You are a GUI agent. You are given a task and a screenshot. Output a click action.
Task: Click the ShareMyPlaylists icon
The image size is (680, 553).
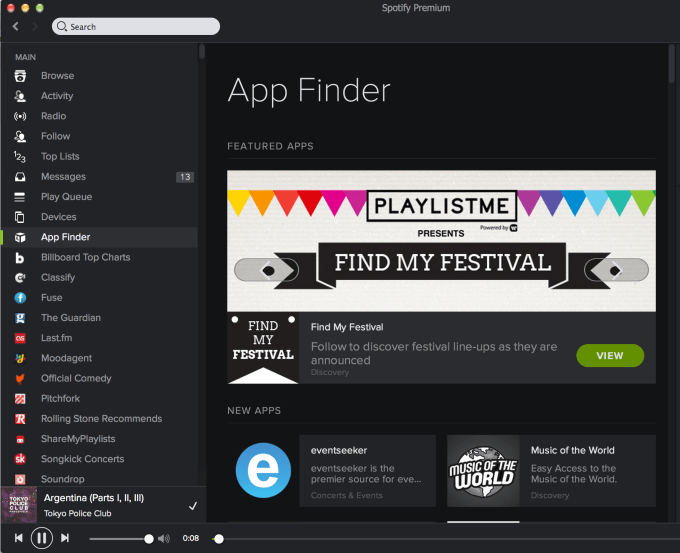click(x=20, y=439)
